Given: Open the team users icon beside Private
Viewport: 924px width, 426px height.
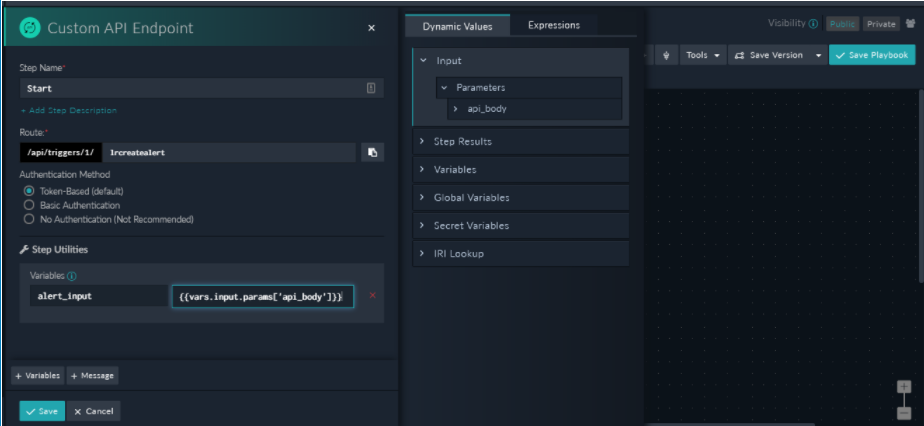Looking at the screenshot, I should click(910, 24).
